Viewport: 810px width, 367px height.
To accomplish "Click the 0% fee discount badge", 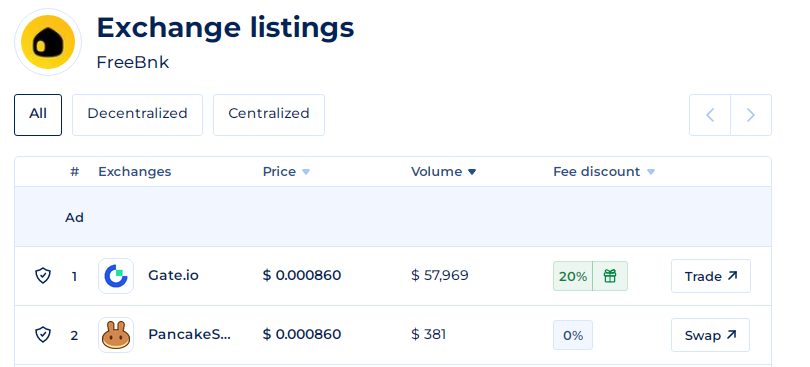I will click(x=573, y=335).
